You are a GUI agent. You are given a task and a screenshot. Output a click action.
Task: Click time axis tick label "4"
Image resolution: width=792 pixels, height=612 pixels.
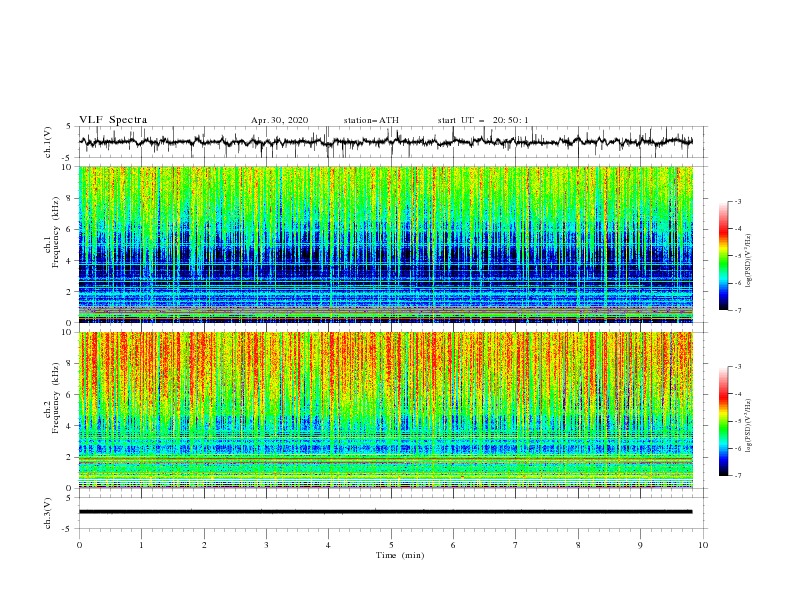[x=328, y=545]
